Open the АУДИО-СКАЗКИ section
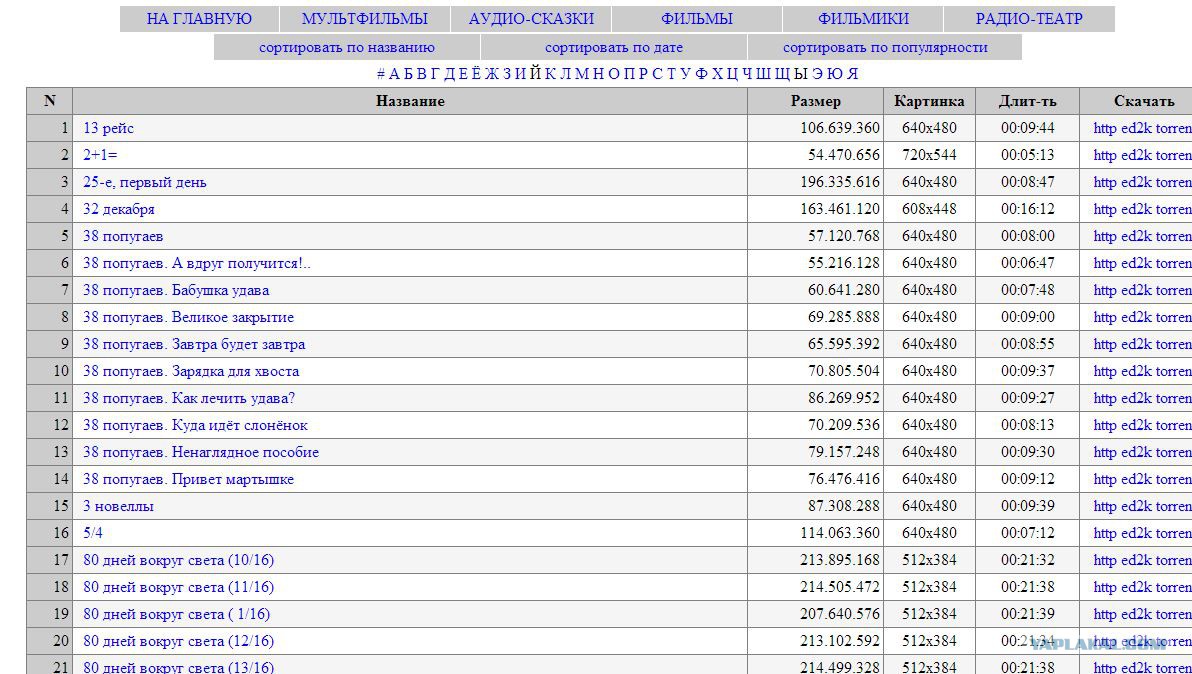1192x674 pixels. point(531,19)
